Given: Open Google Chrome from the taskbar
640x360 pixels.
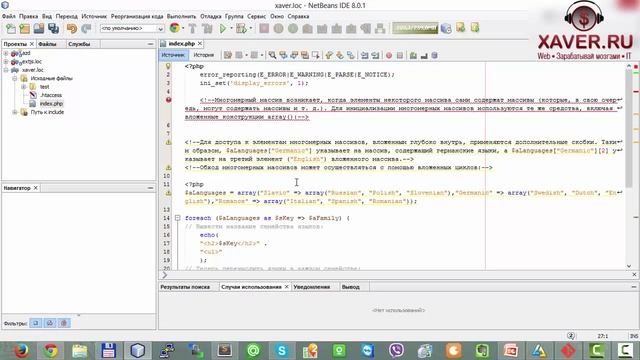Looking at the screenshot, I should pos(51,351).
